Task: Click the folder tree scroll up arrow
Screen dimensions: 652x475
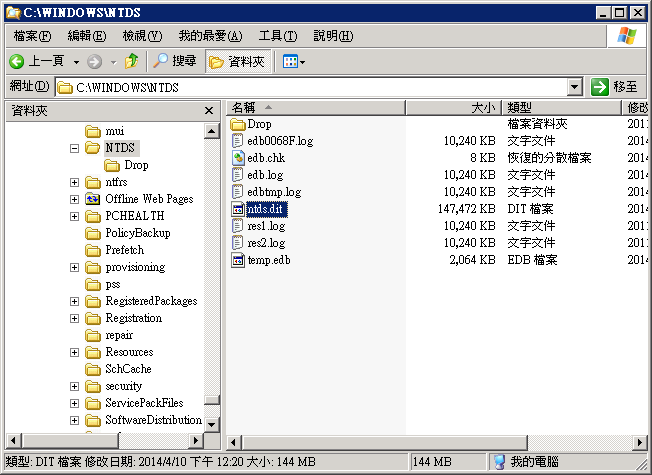Action: (212, 131)
